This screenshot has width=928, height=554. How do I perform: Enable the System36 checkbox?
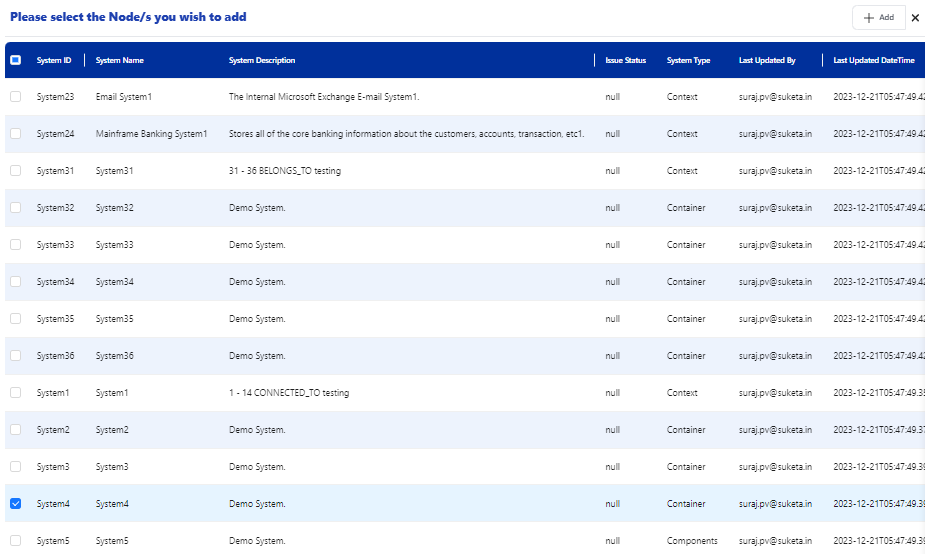15,356
